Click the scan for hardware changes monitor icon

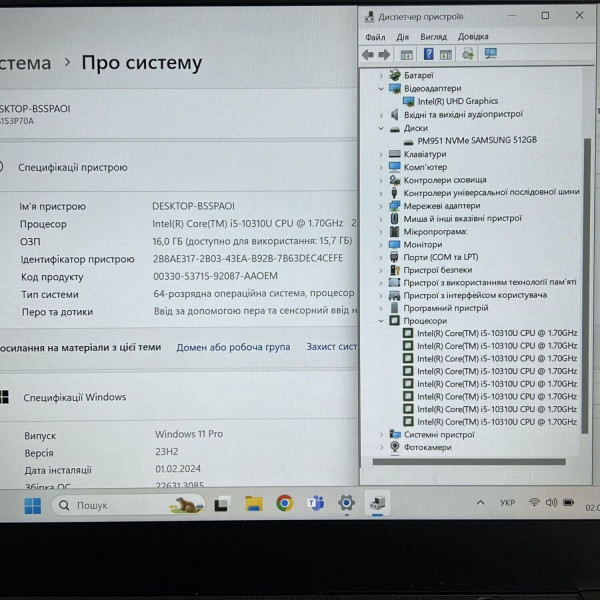pos(490,54)
